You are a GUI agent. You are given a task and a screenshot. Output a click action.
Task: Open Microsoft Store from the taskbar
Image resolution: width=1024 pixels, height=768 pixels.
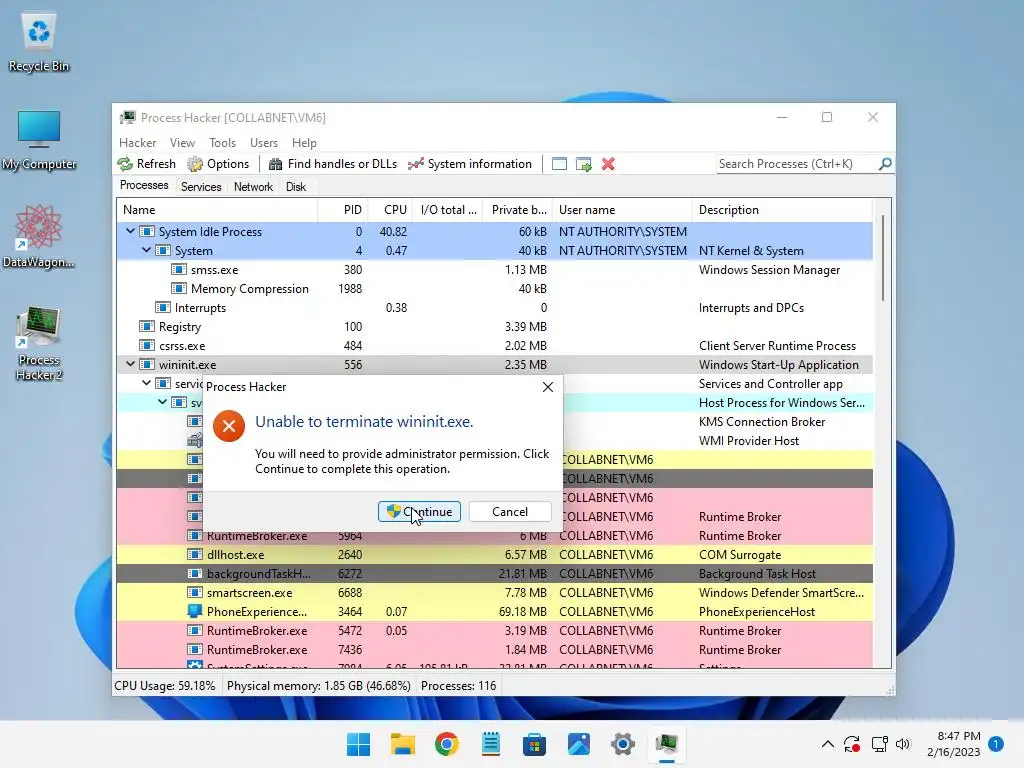tap(534, 744)
